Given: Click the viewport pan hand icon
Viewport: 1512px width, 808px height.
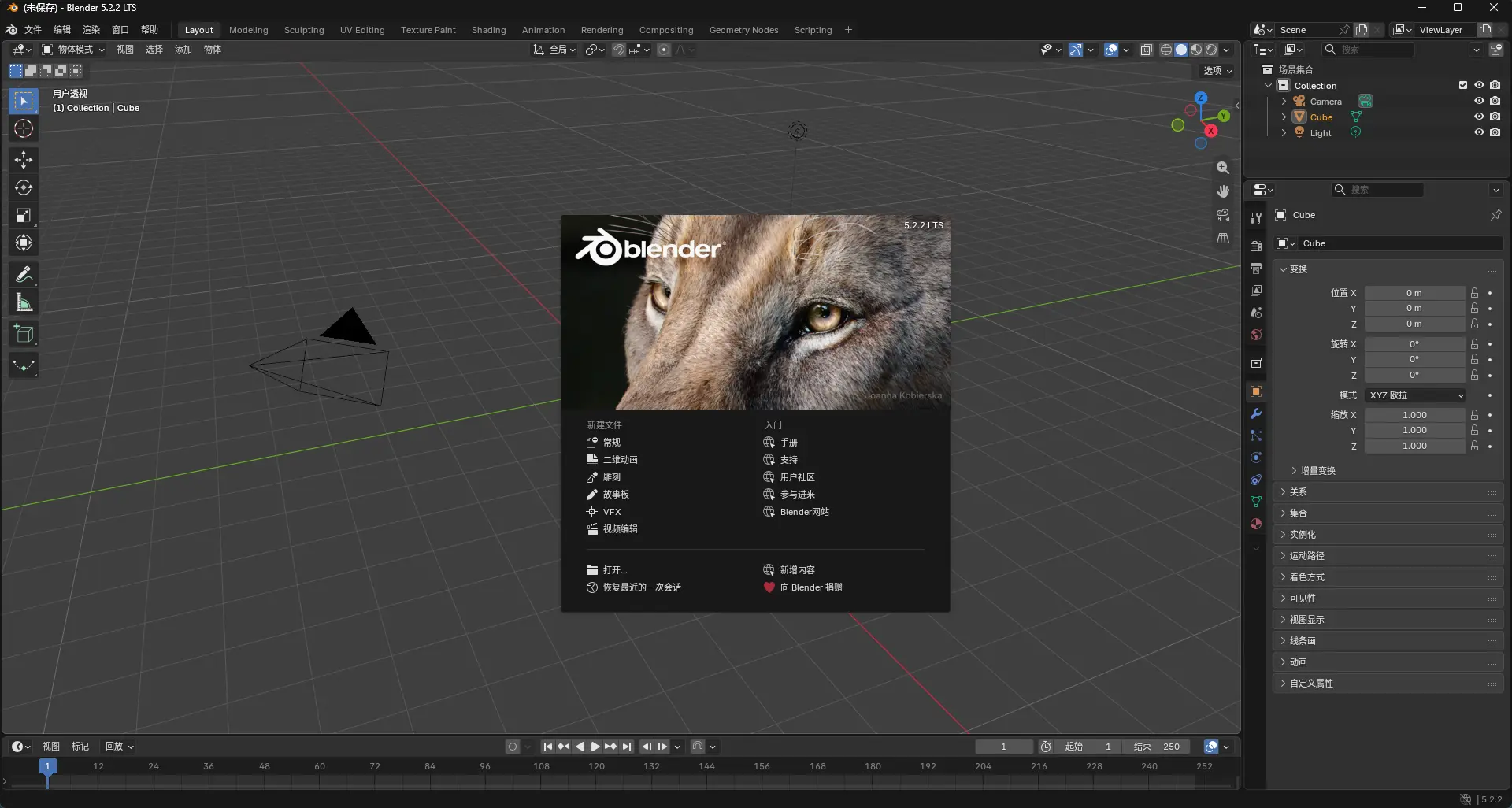Looking at the screenshot, I should tap(1223, 191).
